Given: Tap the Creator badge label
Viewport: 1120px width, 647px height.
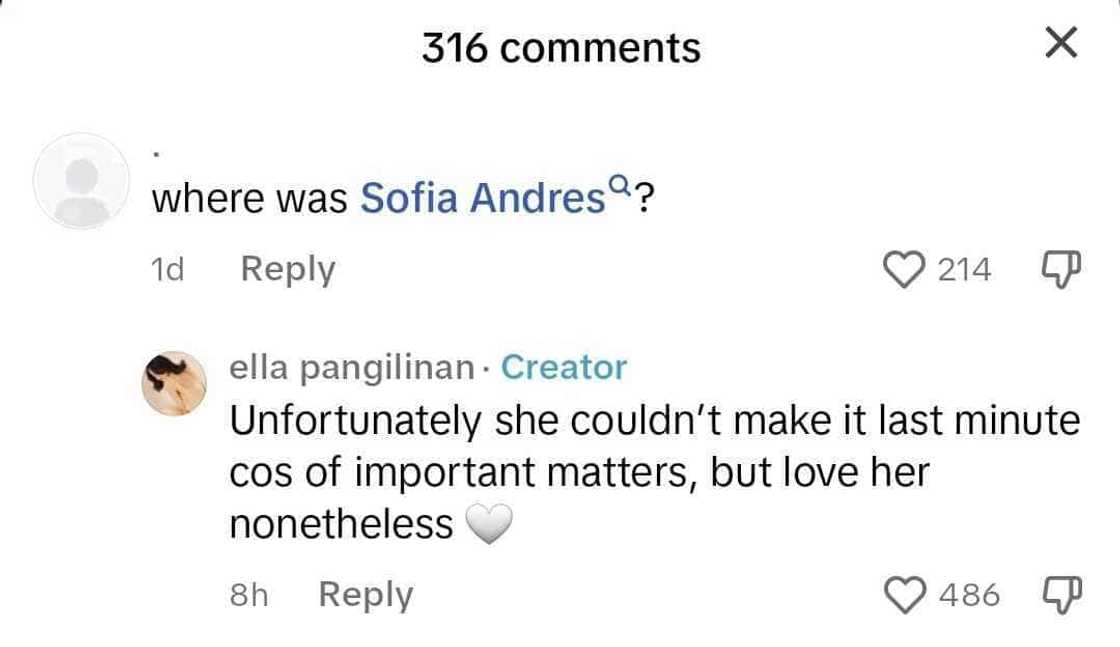Looking at the screenshot, I should tap(564, 368).
